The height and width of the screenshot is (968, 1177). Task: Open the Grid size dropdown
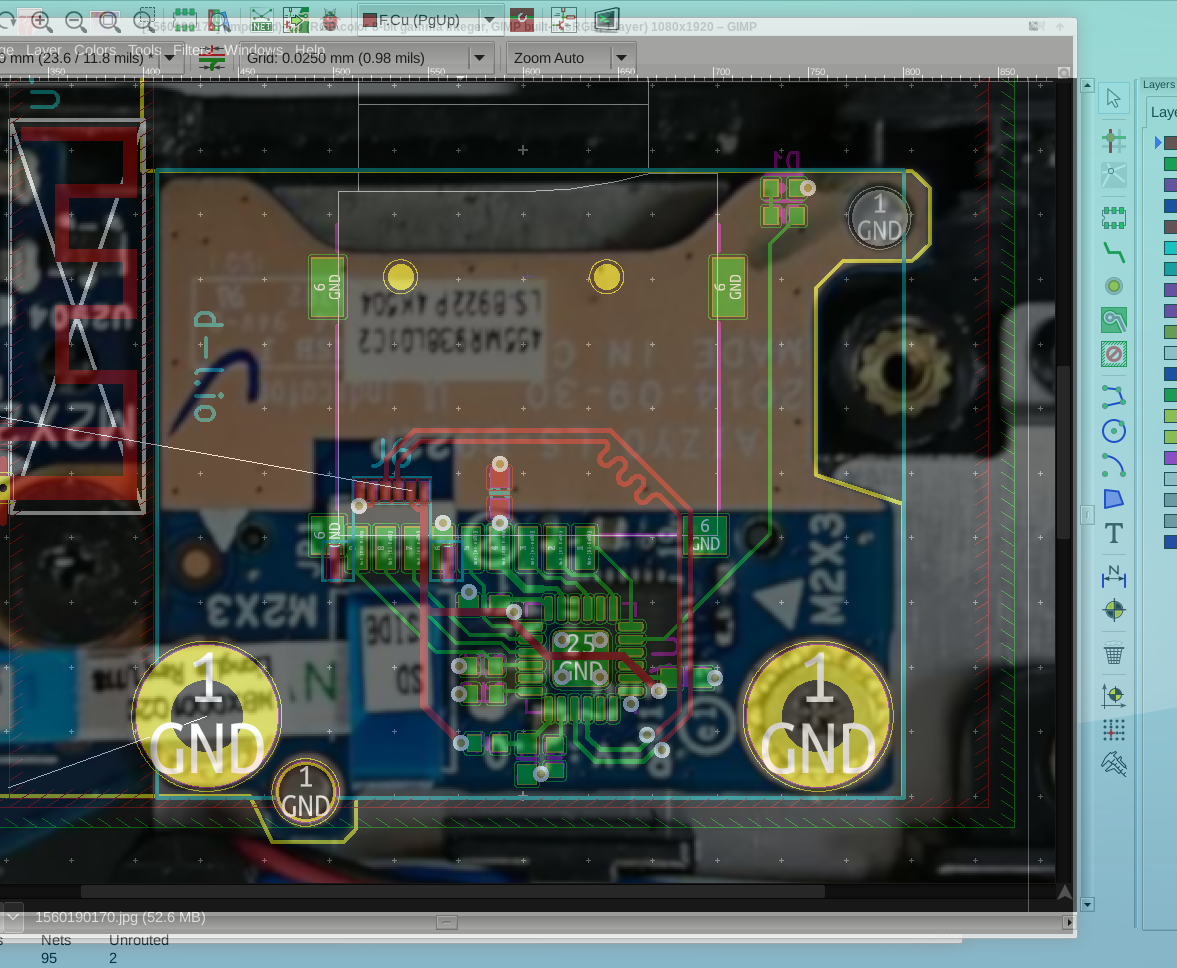(366, 58)
